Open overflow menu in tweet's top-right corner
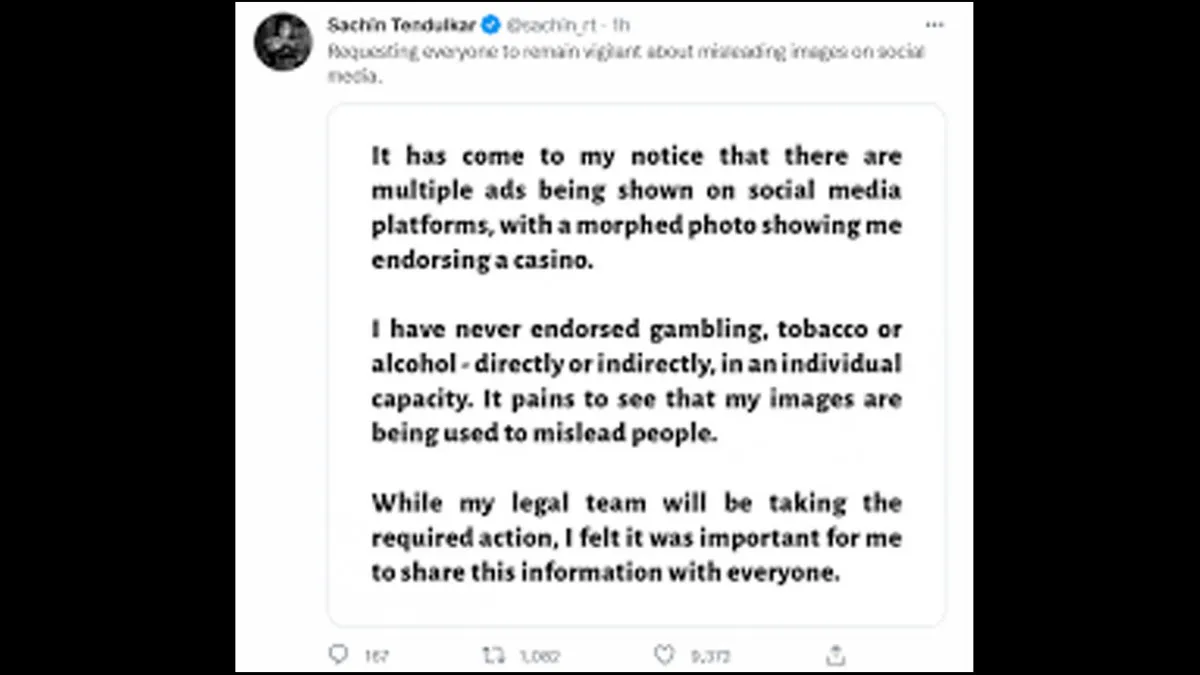1200x675 pixels. 935,24
